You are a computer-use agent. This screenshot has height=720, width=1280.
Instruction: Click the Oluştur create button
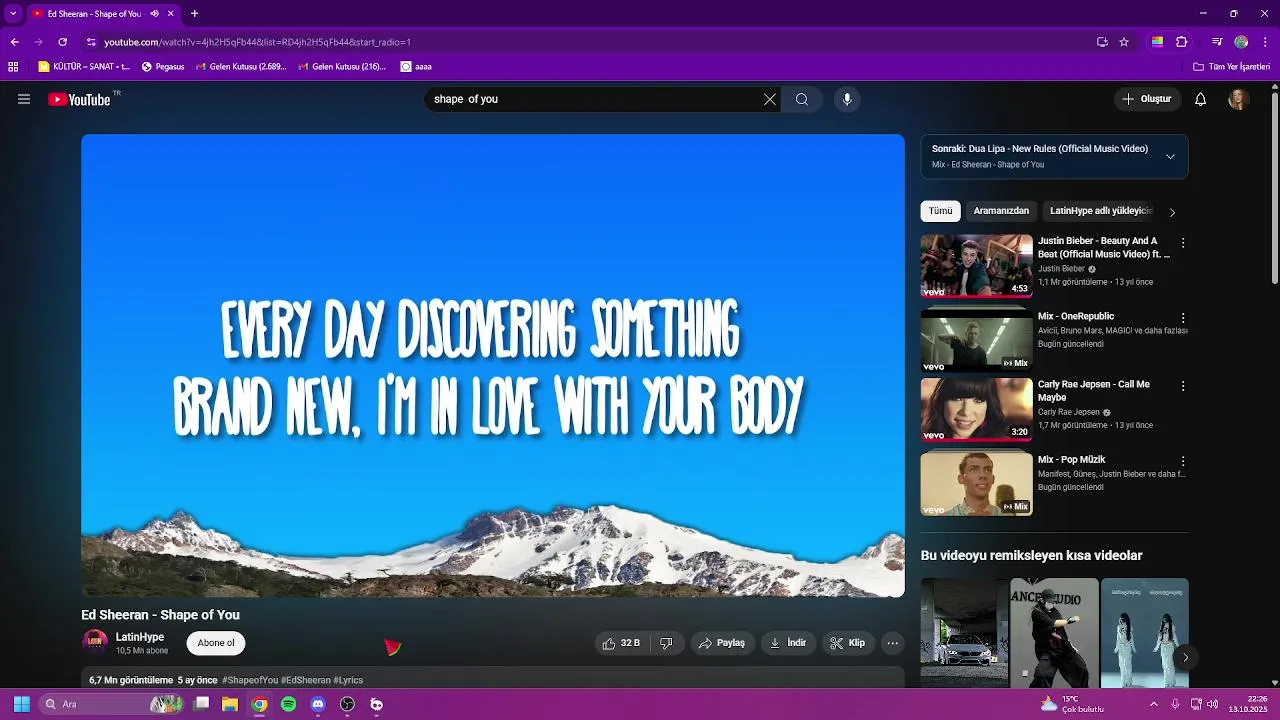(x=1146, y=99)
